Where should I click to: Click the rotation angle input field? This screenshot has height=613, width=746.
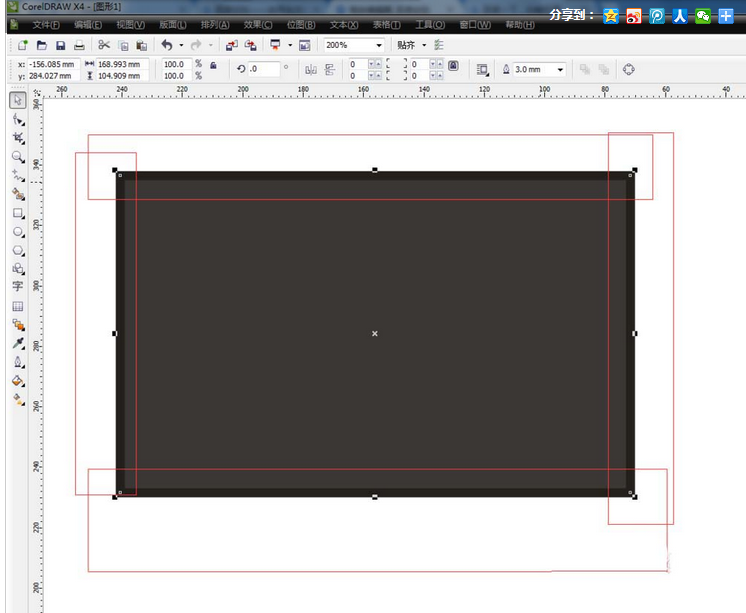264,69
